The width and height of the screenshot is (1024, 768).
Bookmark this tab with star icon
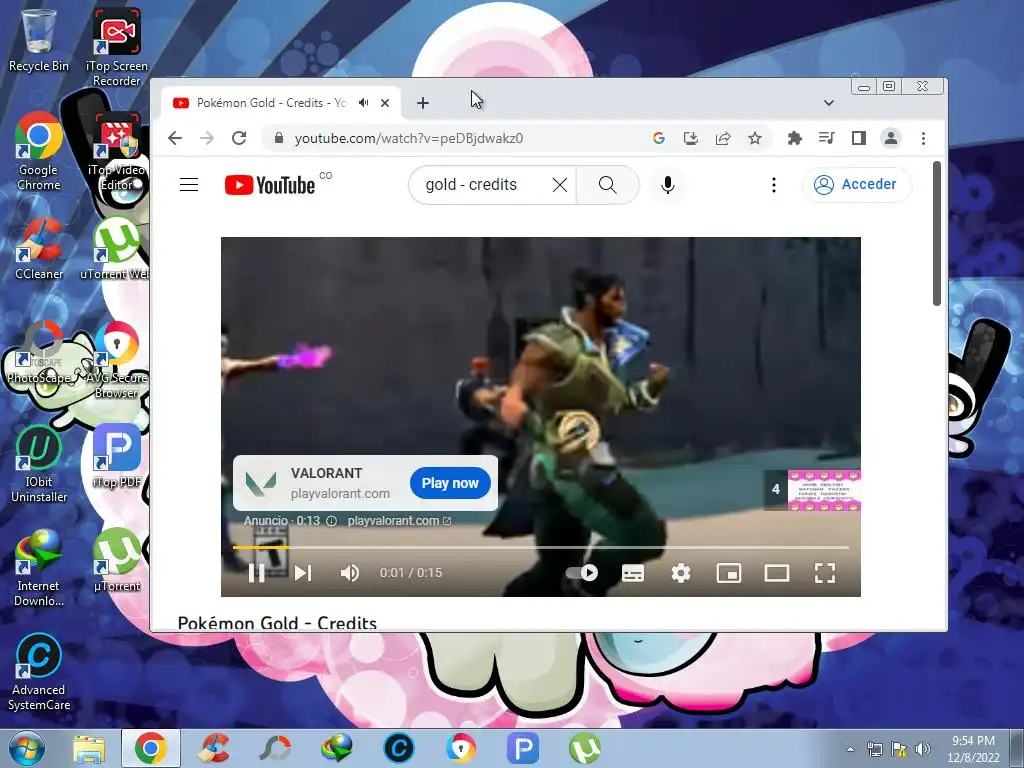[x=755, y=138]
